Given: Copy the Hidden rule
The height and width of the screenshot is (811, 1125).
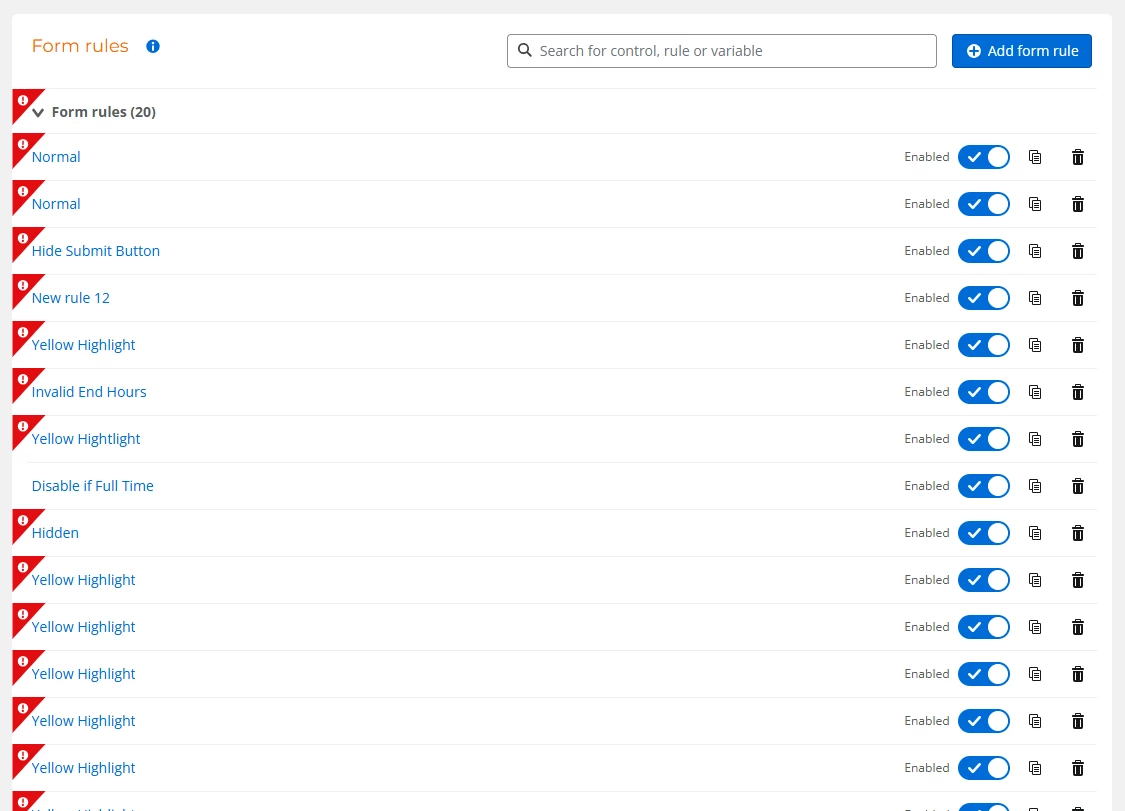Looking at the screenshot, I should click(x=1035, y=533).
